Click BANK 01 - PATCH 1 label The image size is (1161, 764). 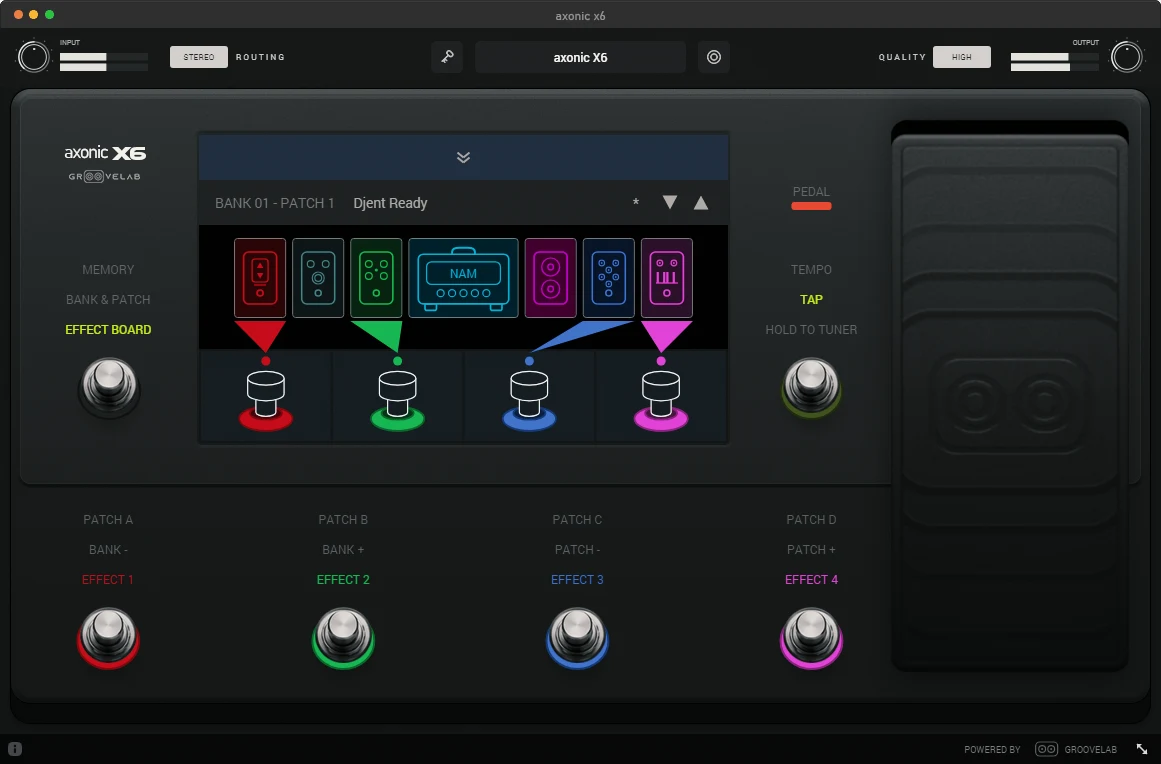[275, 203]
